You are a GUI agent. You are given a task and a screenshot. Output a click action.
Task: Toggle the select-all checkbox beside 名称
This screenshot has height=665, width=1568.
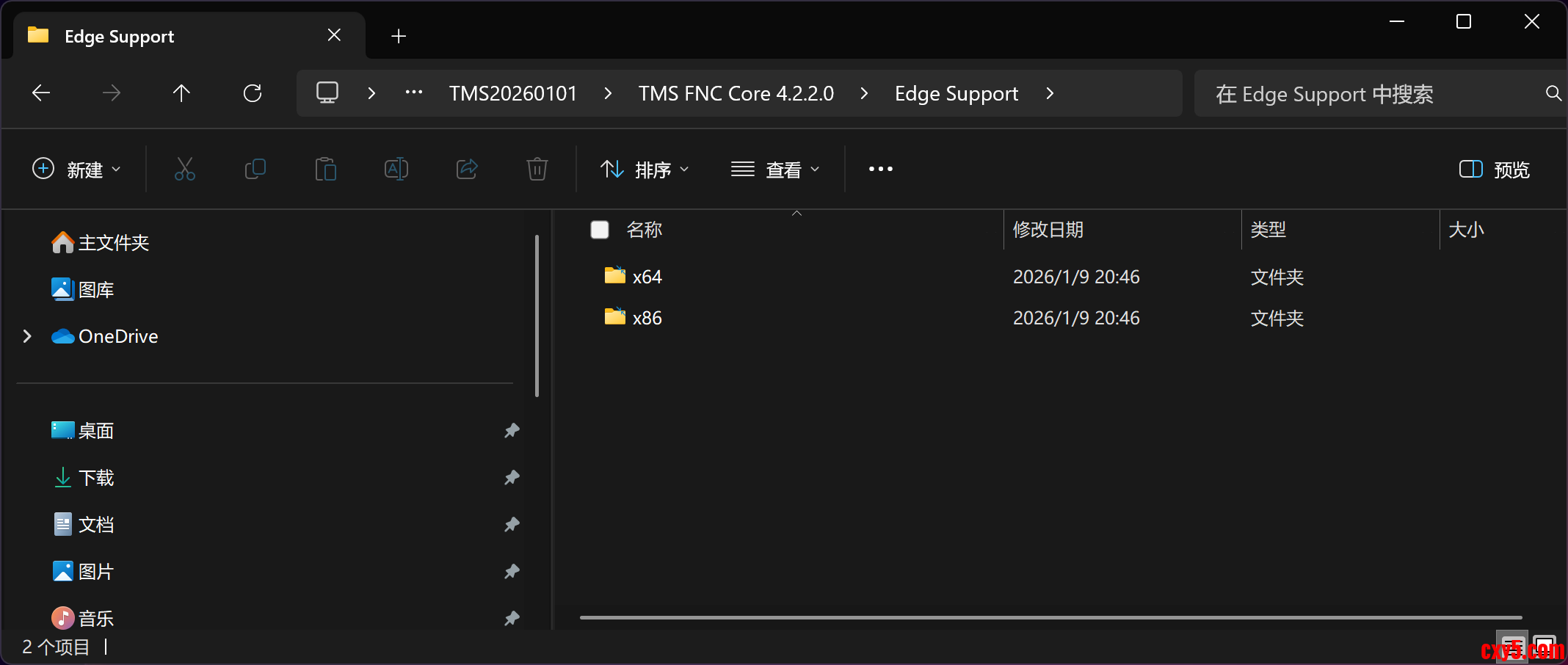point(600,230)
